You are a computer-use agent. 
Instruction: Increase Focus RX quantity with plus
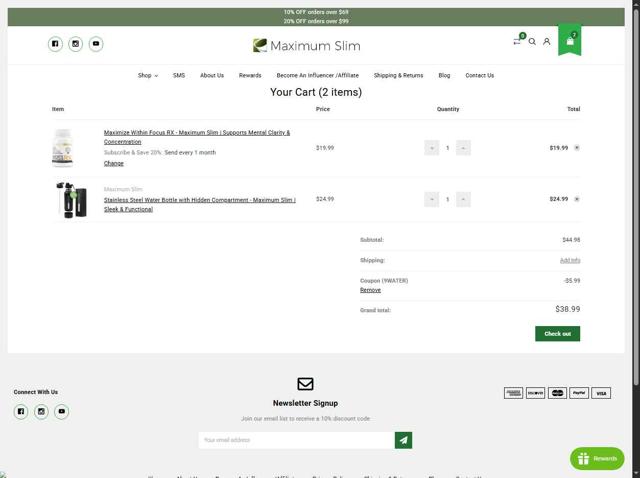(x=463, y=148)
